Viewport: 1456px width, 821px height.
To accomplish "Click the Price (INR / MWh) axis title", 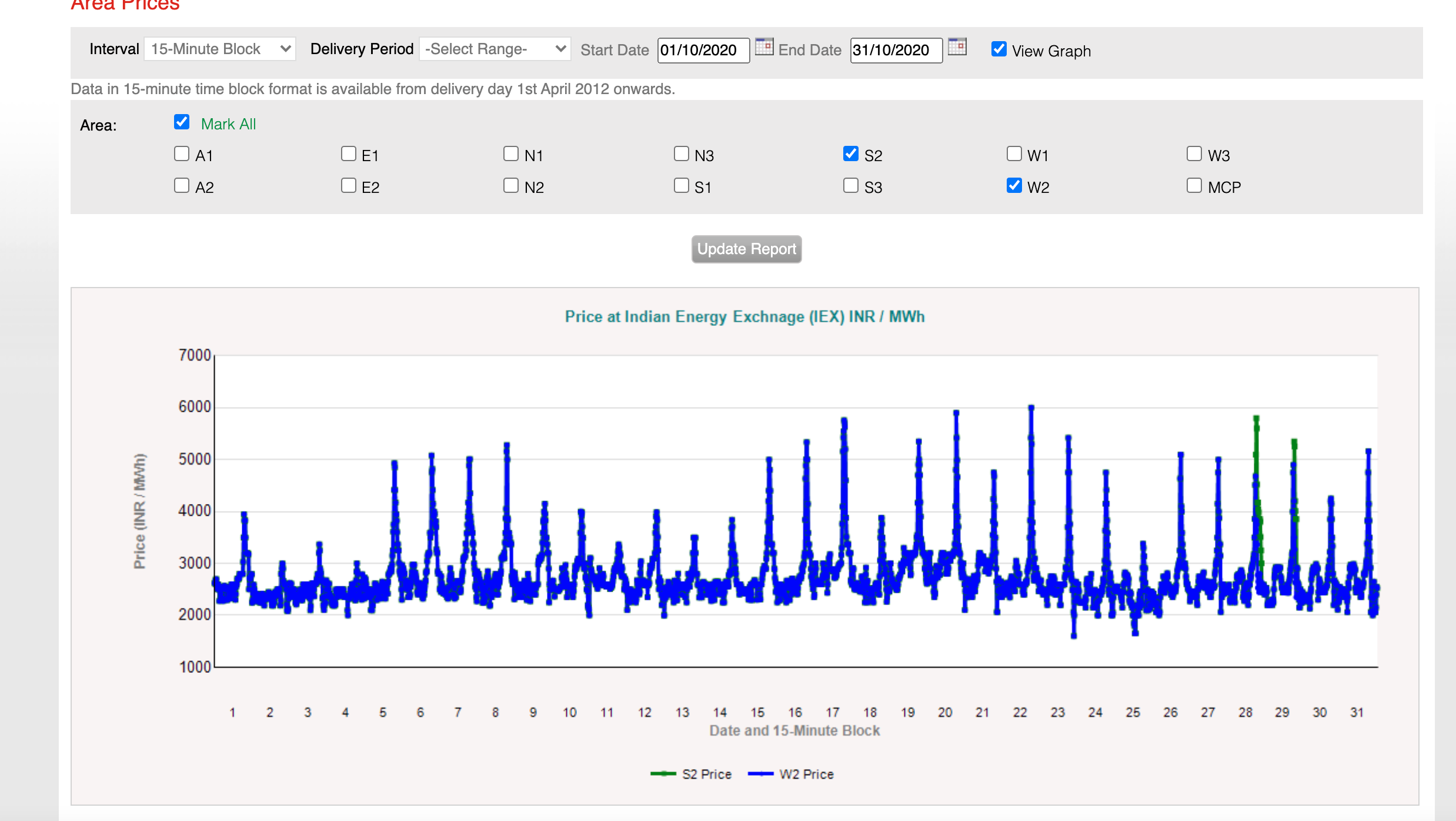I will pyautogui.click(x=139, y=511).
